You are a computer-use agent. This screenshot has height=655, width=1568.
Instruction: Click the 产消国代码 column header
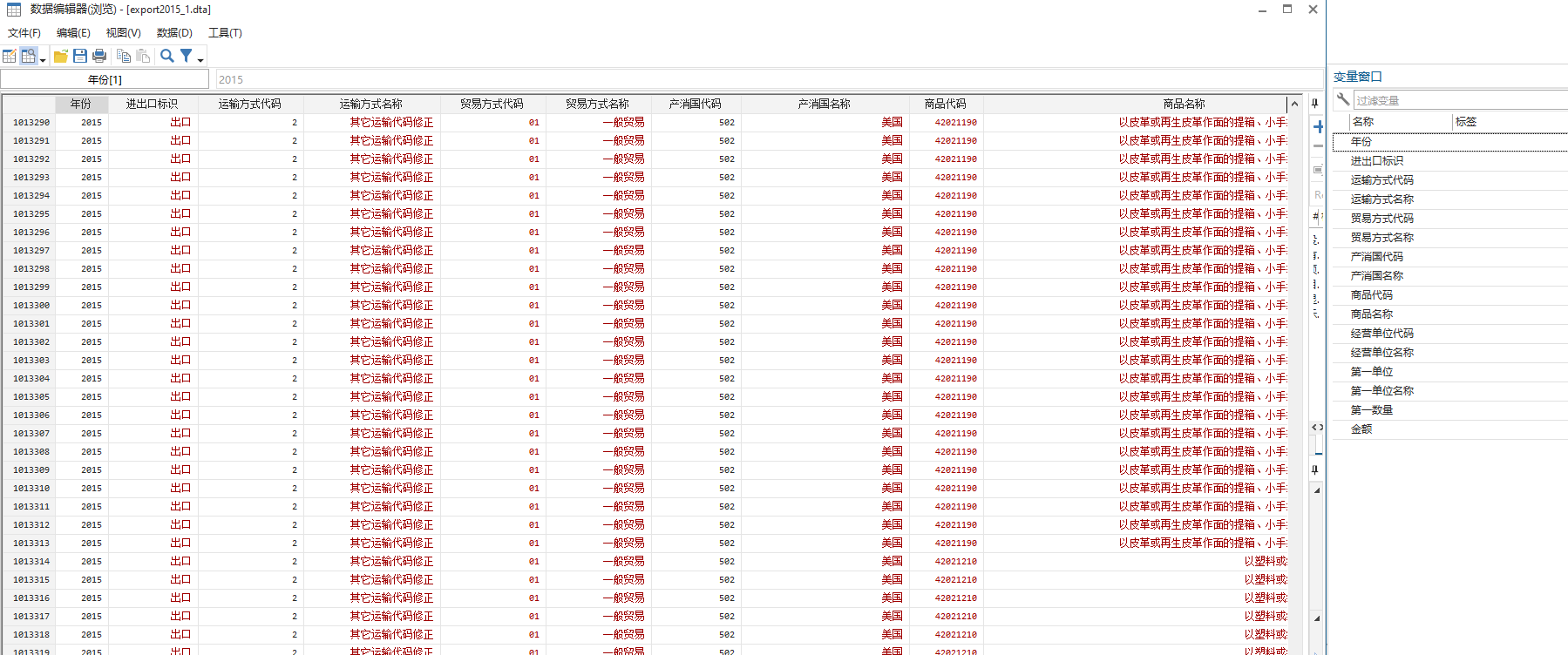pyautogui.click(x=696, y=104)
